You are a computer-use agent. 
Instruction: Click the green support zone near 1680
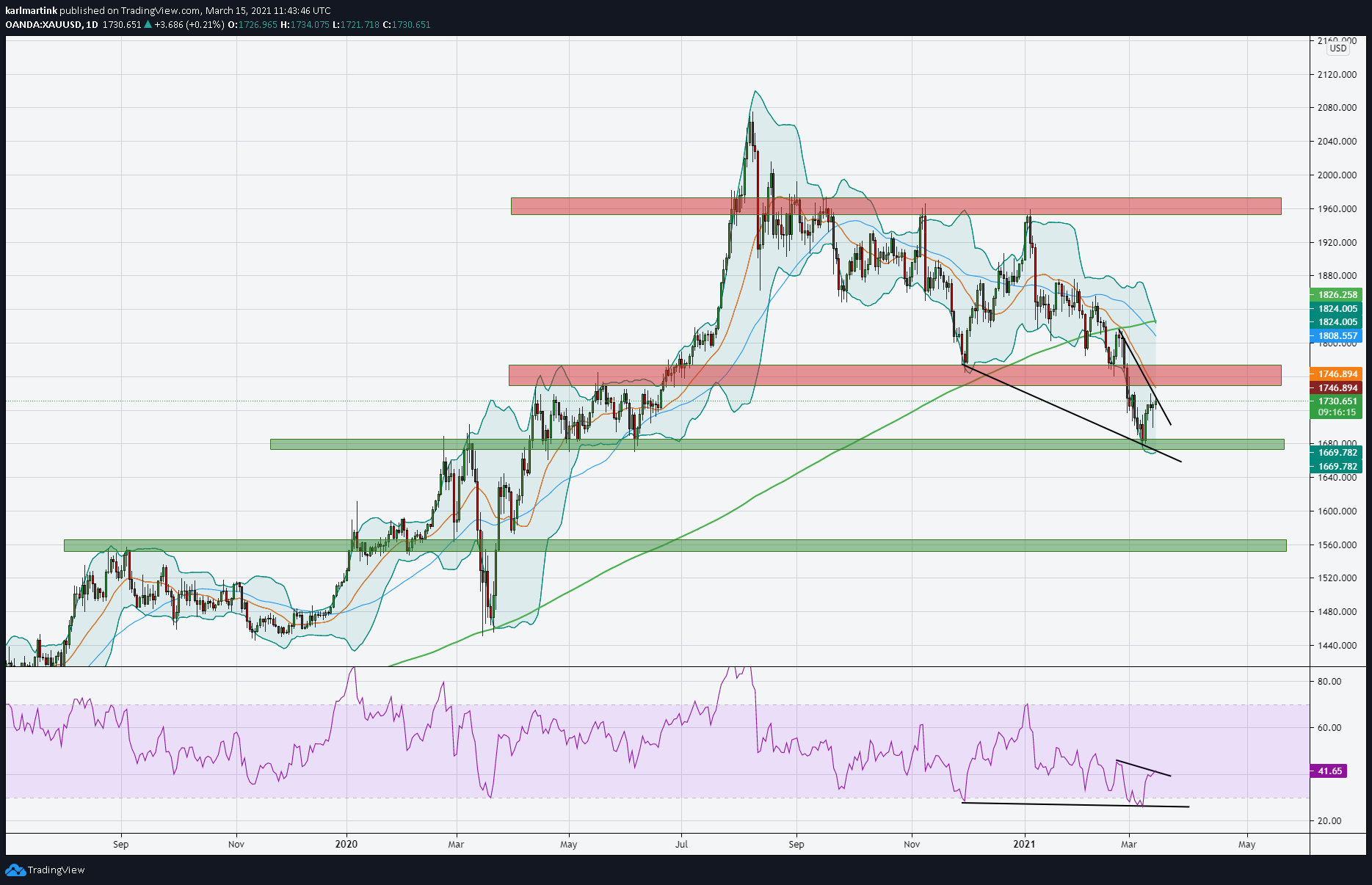[777, 444]
